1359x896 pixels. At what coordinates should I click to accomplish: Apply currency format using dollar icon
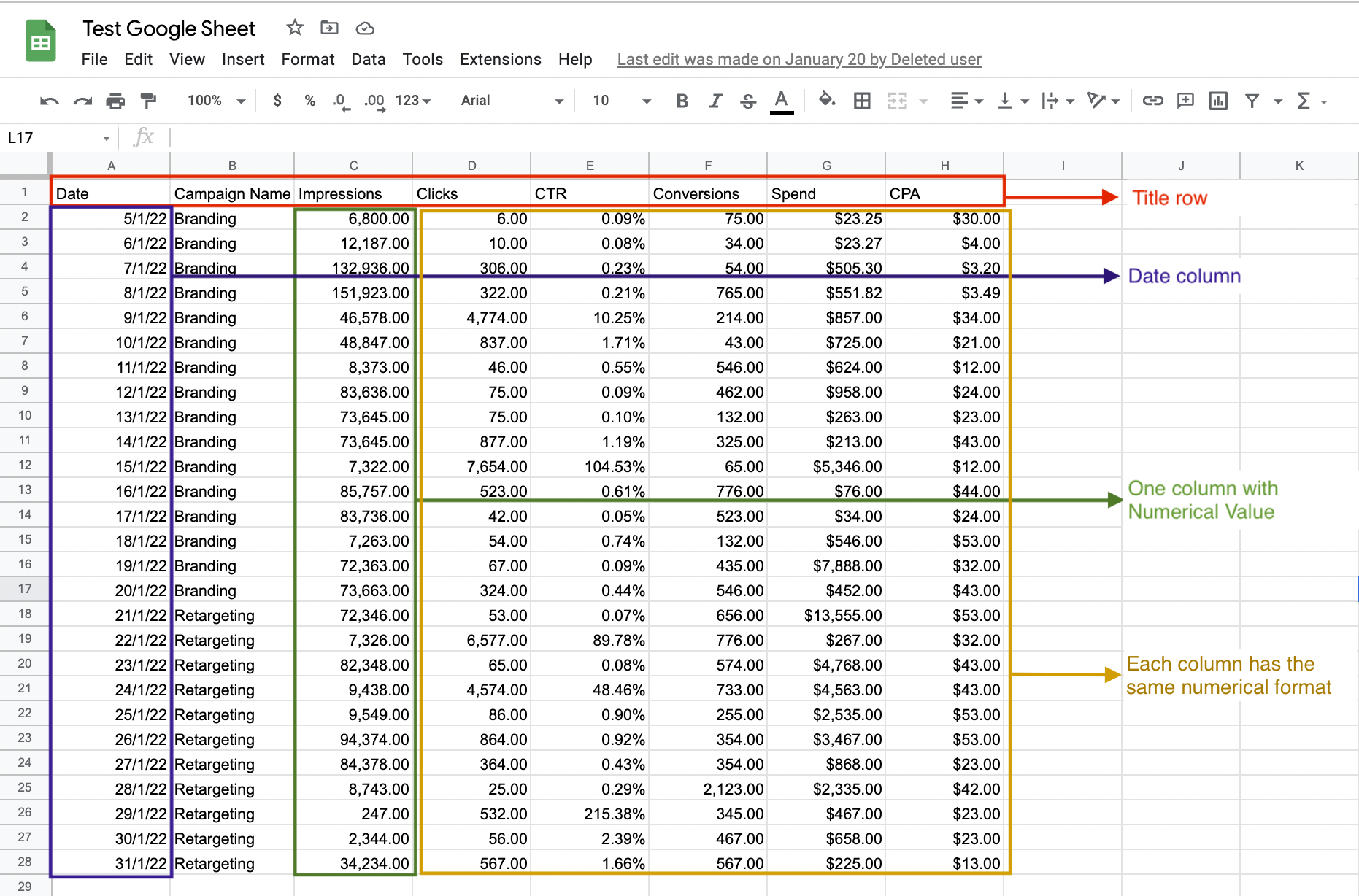coord(277,101)
